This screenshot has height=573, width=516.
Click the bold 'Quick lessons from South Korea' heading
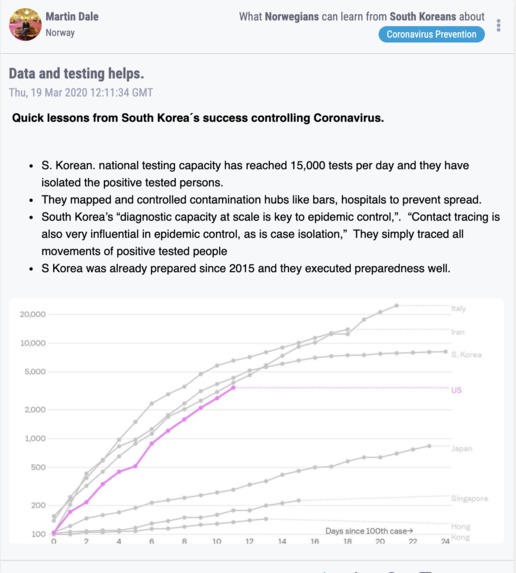tap(198, 118)
